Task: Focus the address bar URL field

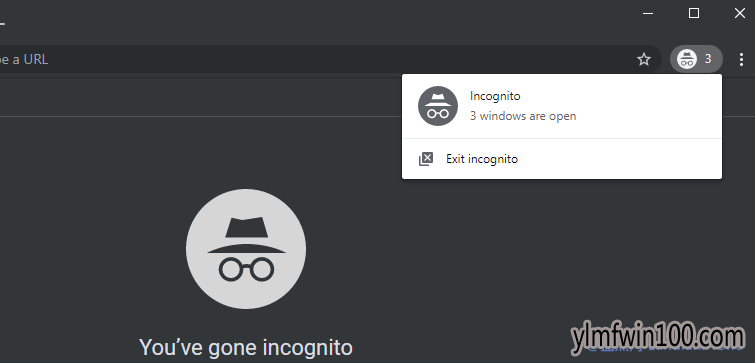Action: pyautogui.click(x=313, y=60)
